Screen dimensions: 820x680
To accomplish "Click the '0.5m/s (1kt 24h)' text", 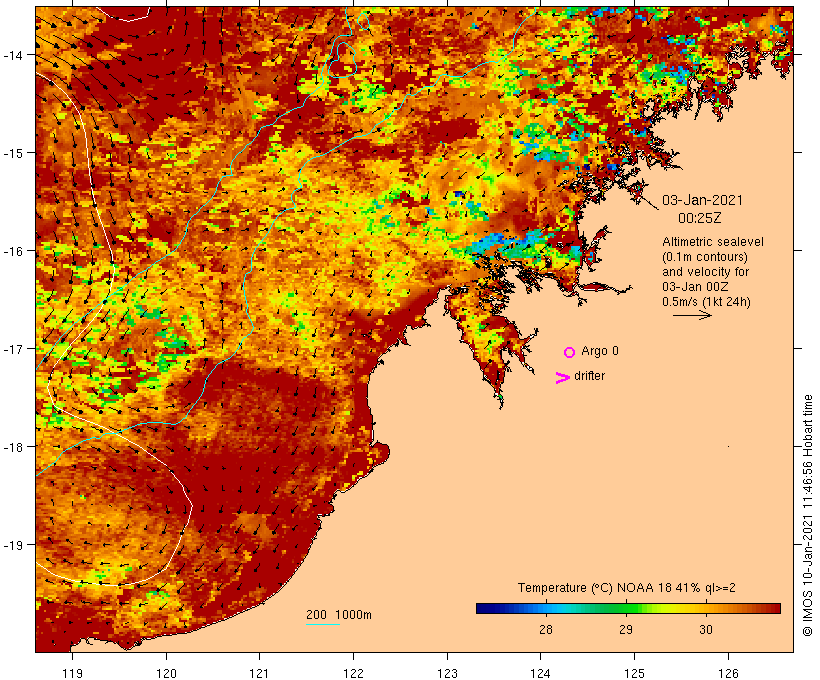I will tap(706, 302).
